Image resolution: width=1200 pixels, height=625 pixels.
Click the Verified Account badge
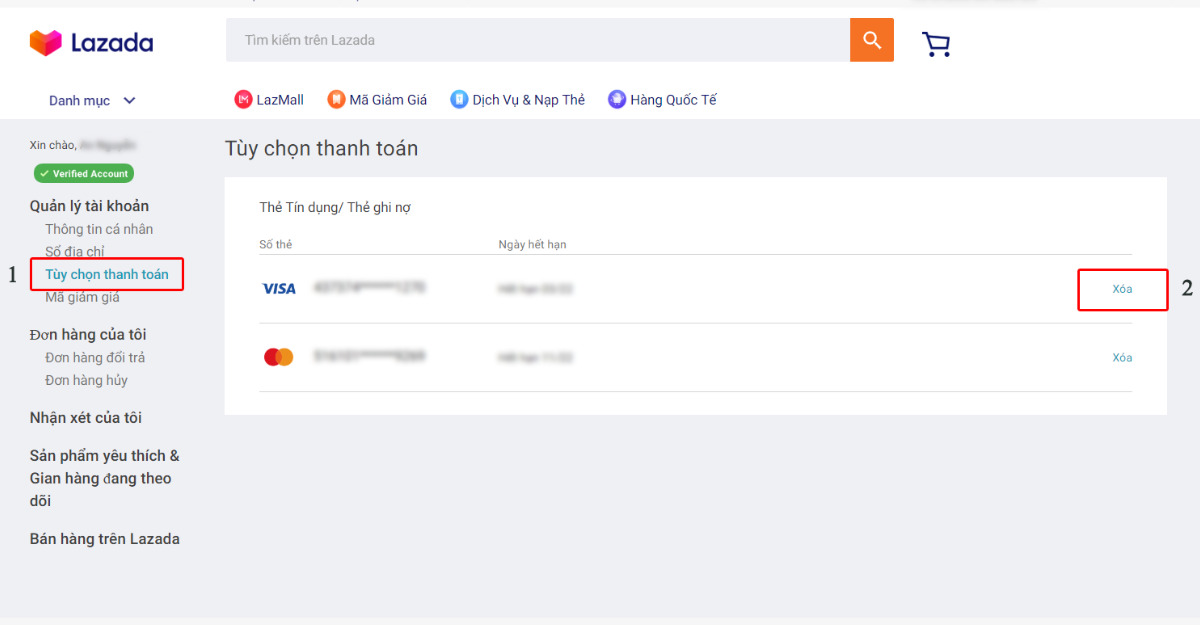83,173
